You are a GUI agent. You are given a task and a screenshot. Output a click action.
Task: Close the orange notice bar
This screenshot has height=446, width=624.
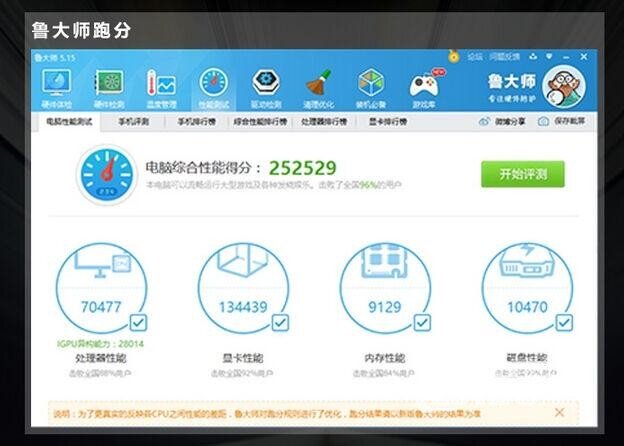559,412
